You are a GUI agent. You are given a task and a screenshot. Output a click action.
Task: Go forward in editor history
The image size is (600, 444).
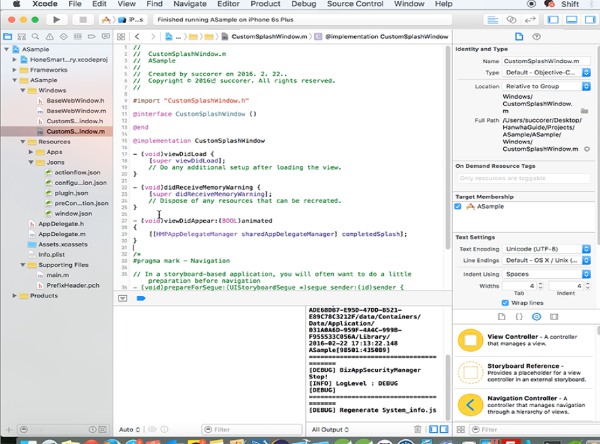153,37
